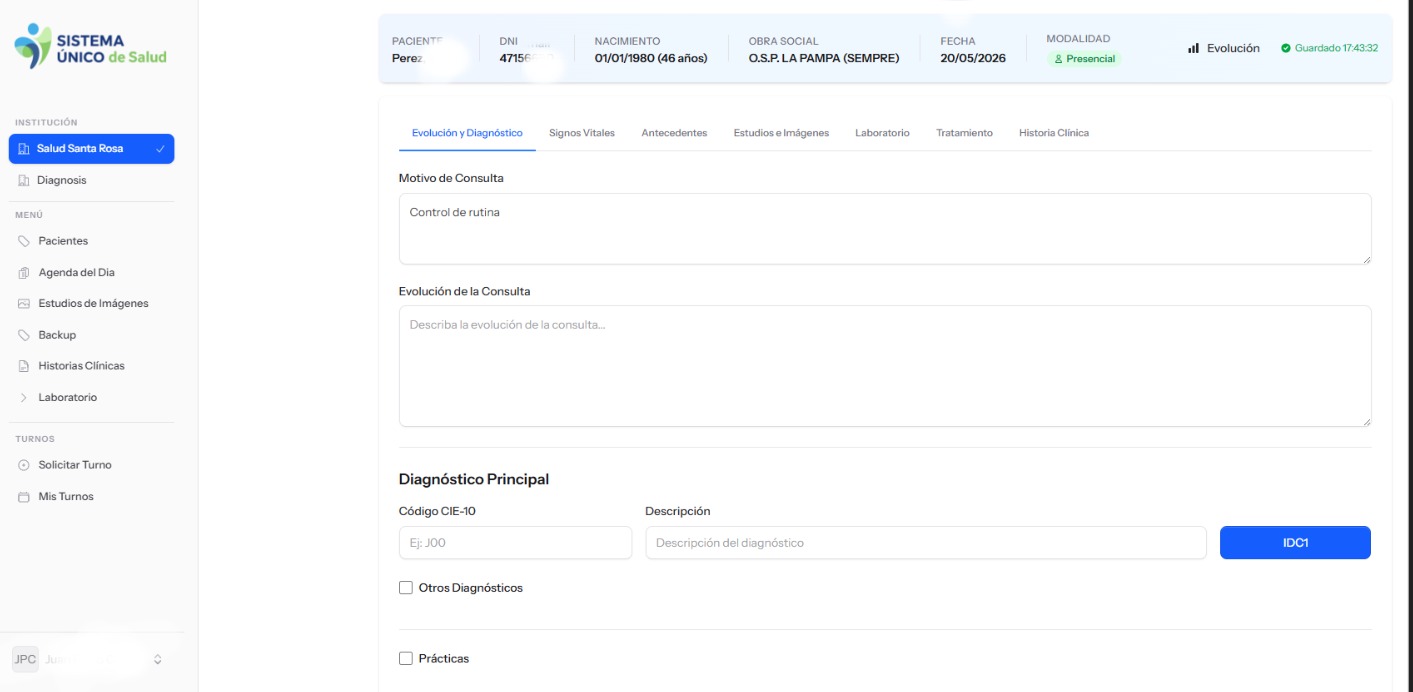This screenshot has height=692, width=1413.
Task: Click the Descripción del diagnóstico field
Action: pos(926,543)
